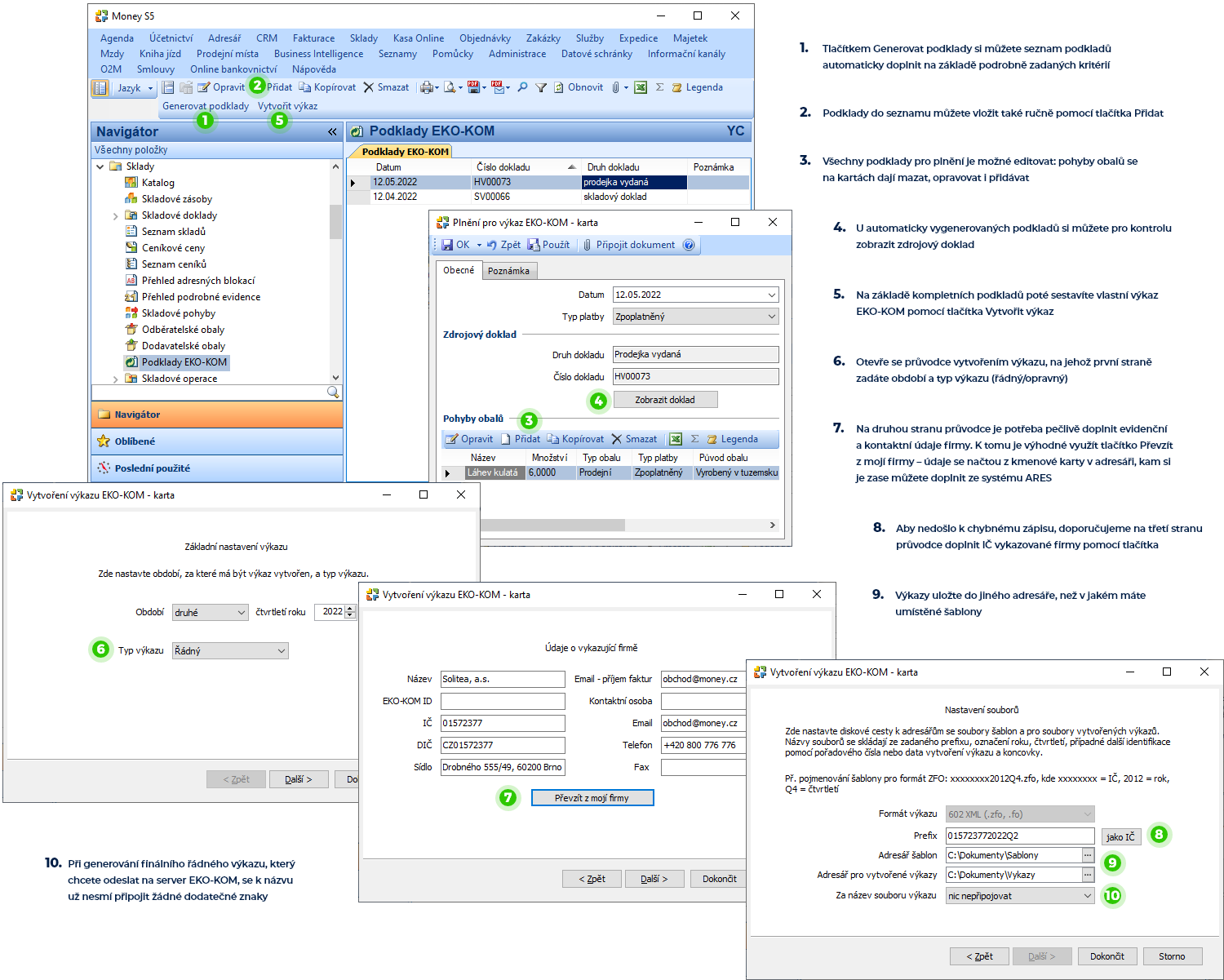Browse for Adresář šablon folder with ellipsis button
This screenshot has width=1224, height=980.
(1088, 855)
